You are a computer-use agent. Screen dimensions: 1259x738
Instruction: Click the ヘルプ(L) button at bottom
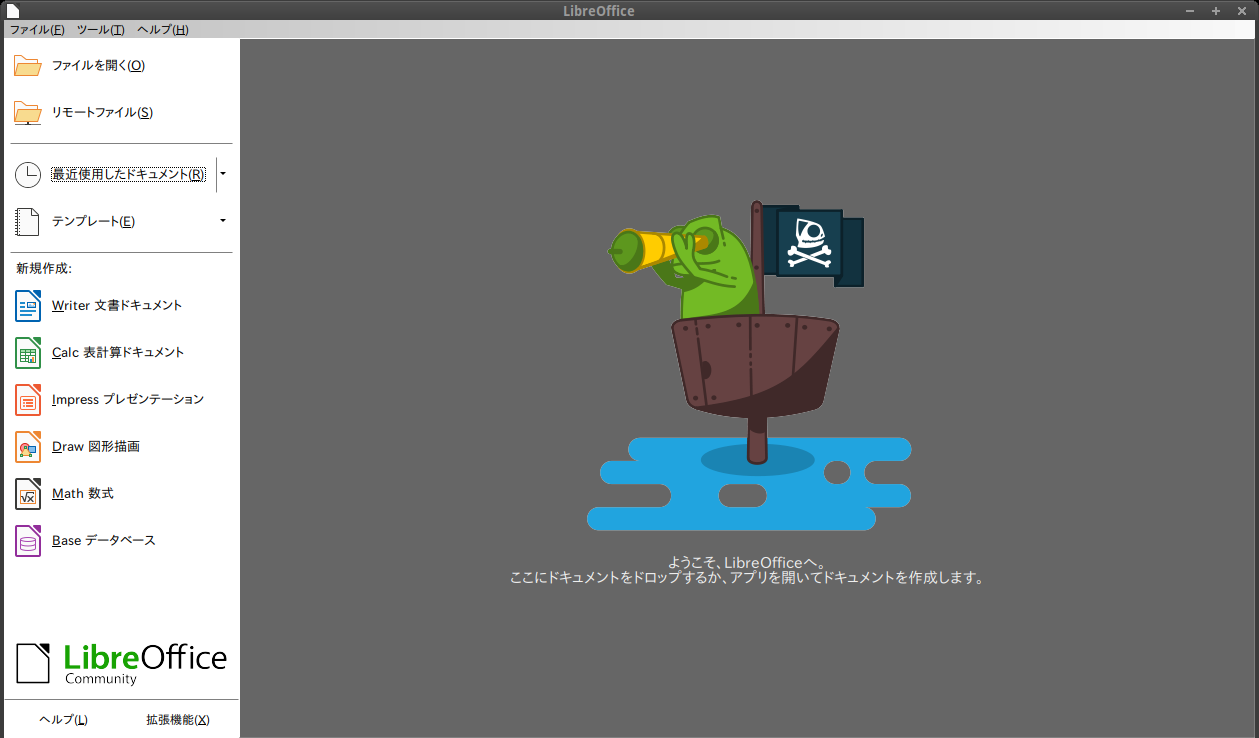click(63, 720)
